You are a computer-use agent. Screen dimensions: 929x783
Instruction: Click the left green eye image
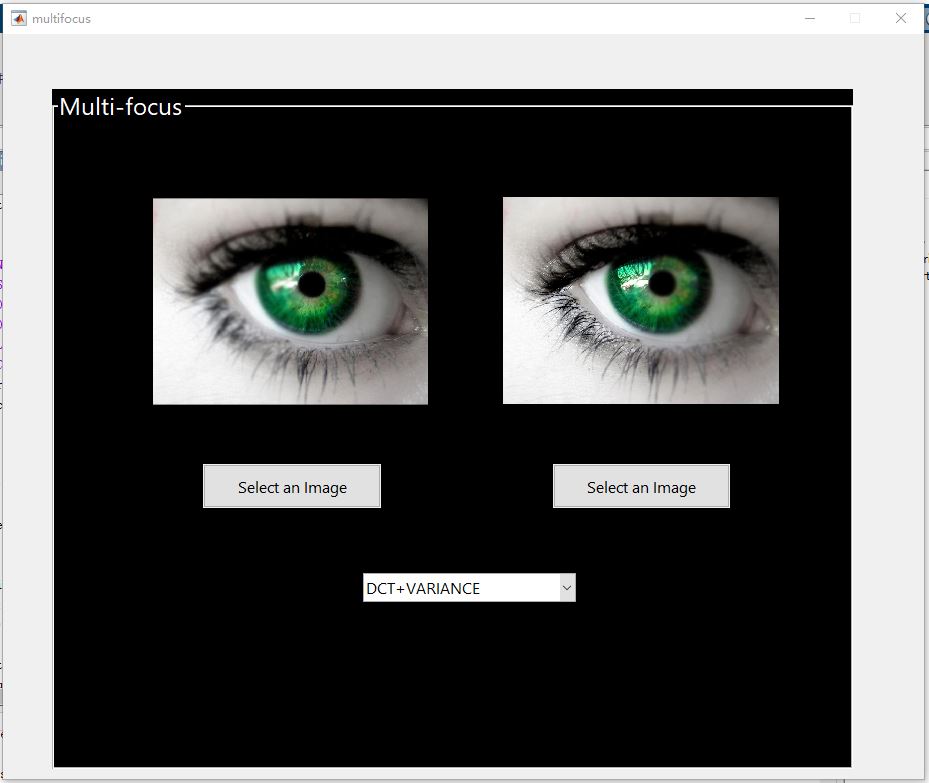click(x=290, y=301)
